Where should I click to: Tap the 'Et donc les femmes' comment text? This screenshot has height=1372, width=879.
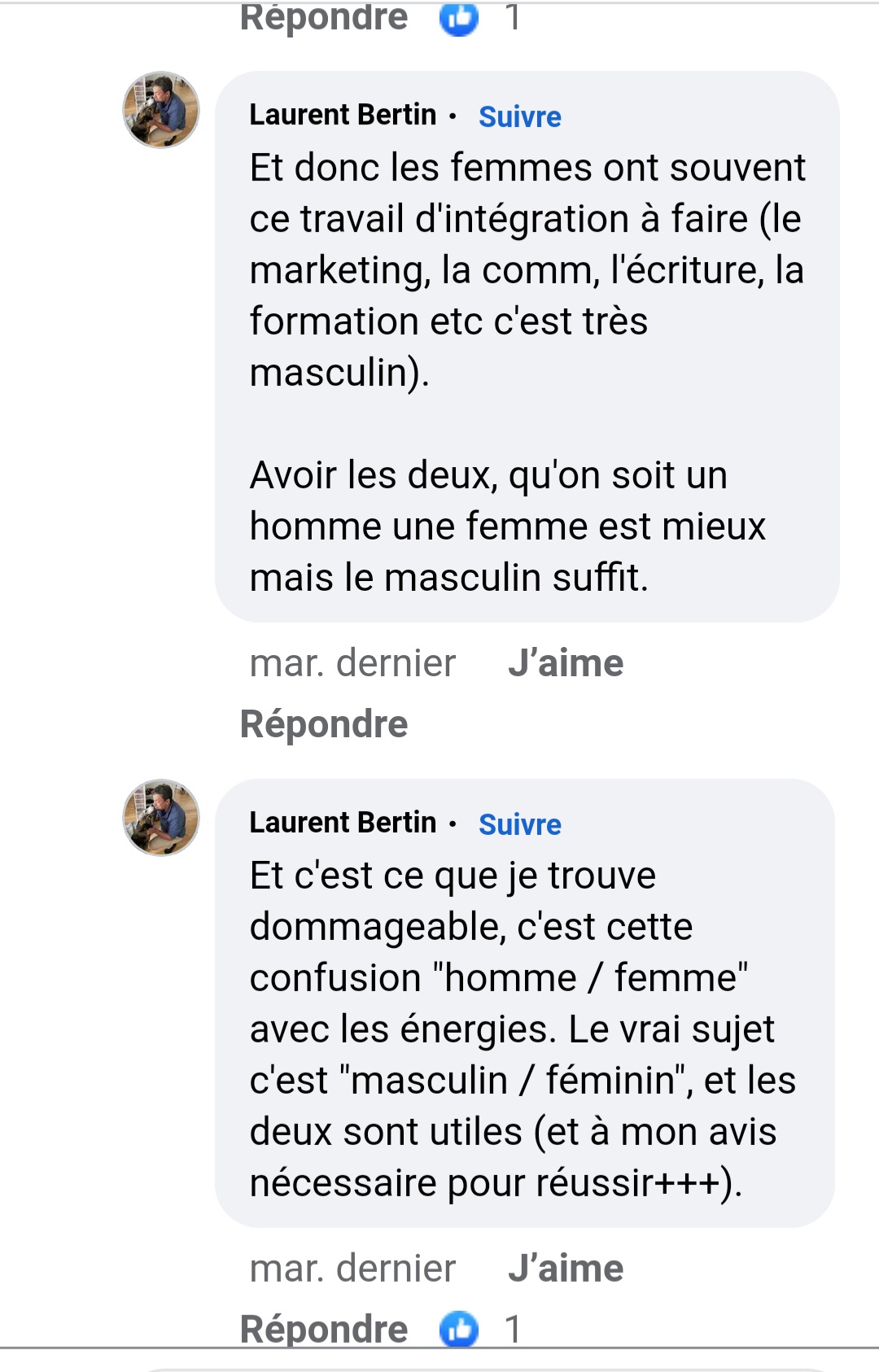click(x=527, y=269)
